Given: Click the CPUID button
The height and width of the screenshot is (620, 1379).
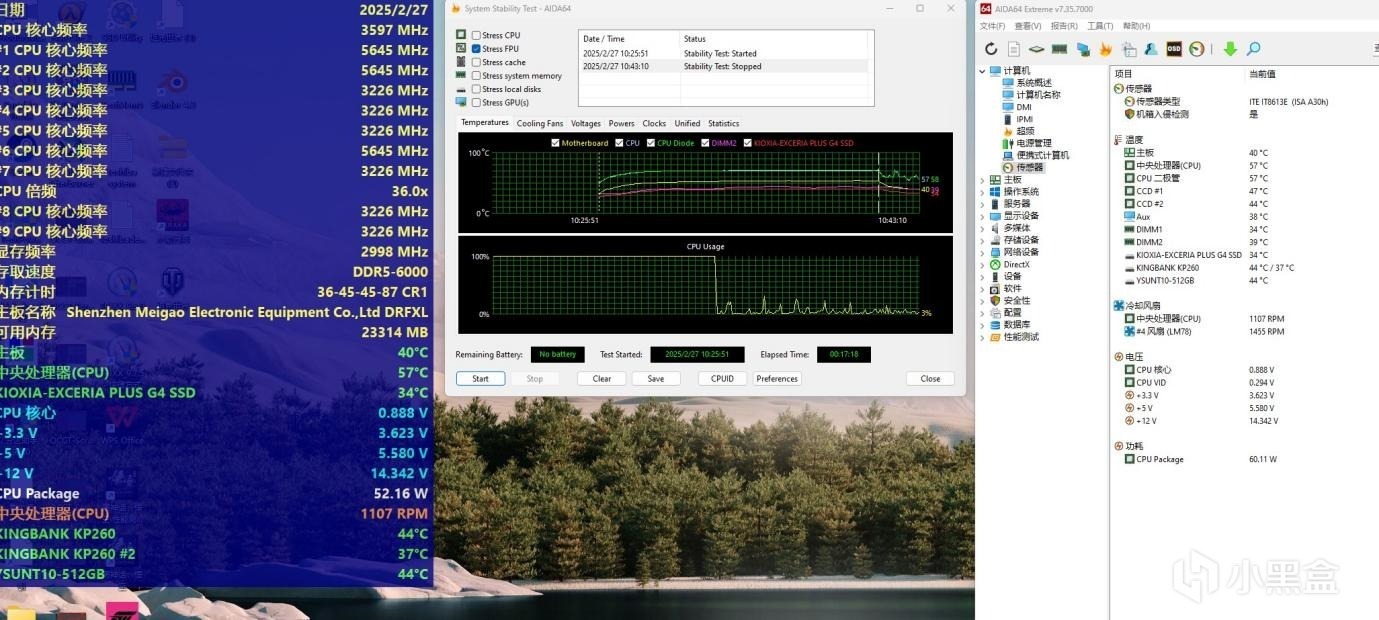Looking at the screenshot, I should point(722,378).
